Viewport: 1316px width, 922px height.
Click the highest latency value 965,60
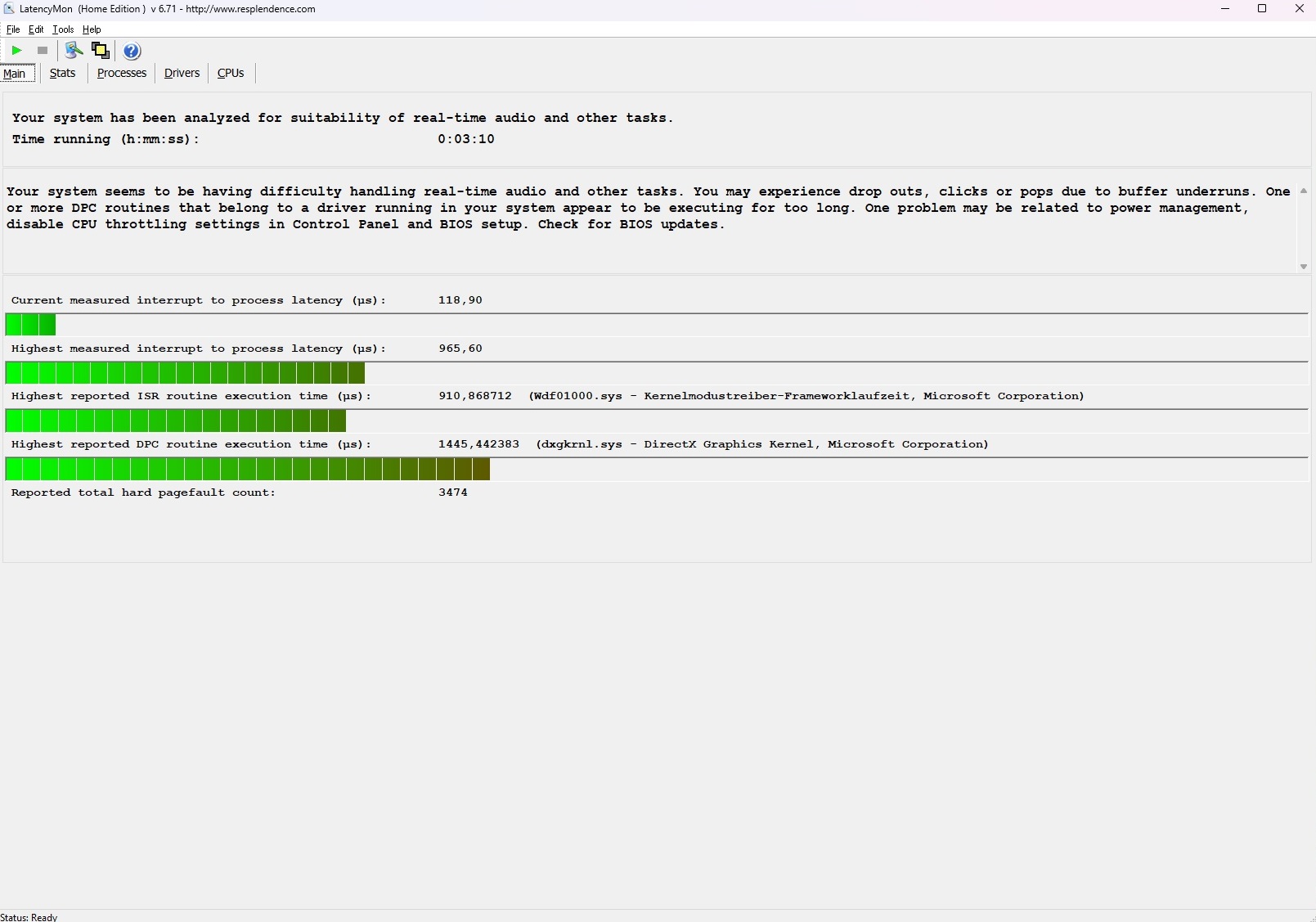click(460, 349)
